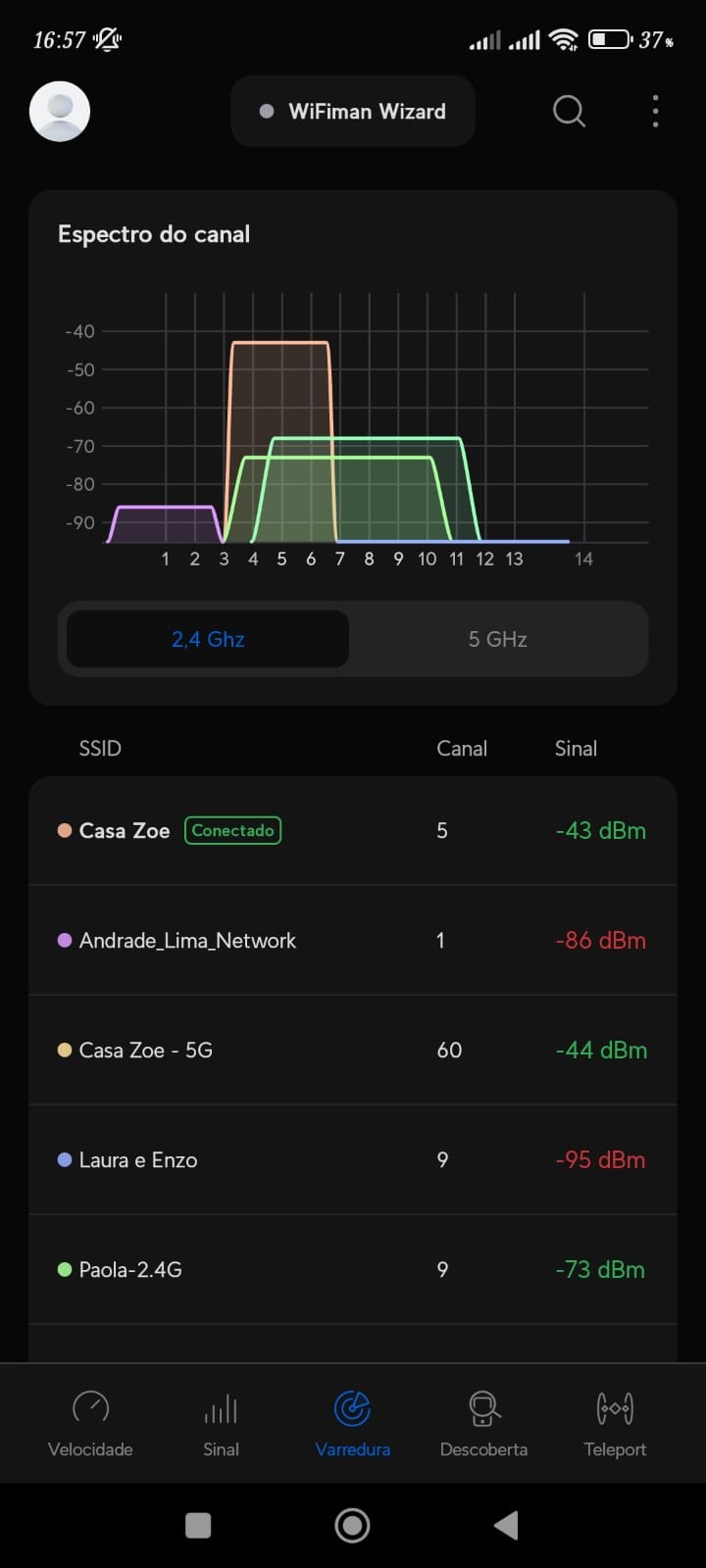Open the Velocidade speed test tab
706x1568 pixels.
(90, 1423)
